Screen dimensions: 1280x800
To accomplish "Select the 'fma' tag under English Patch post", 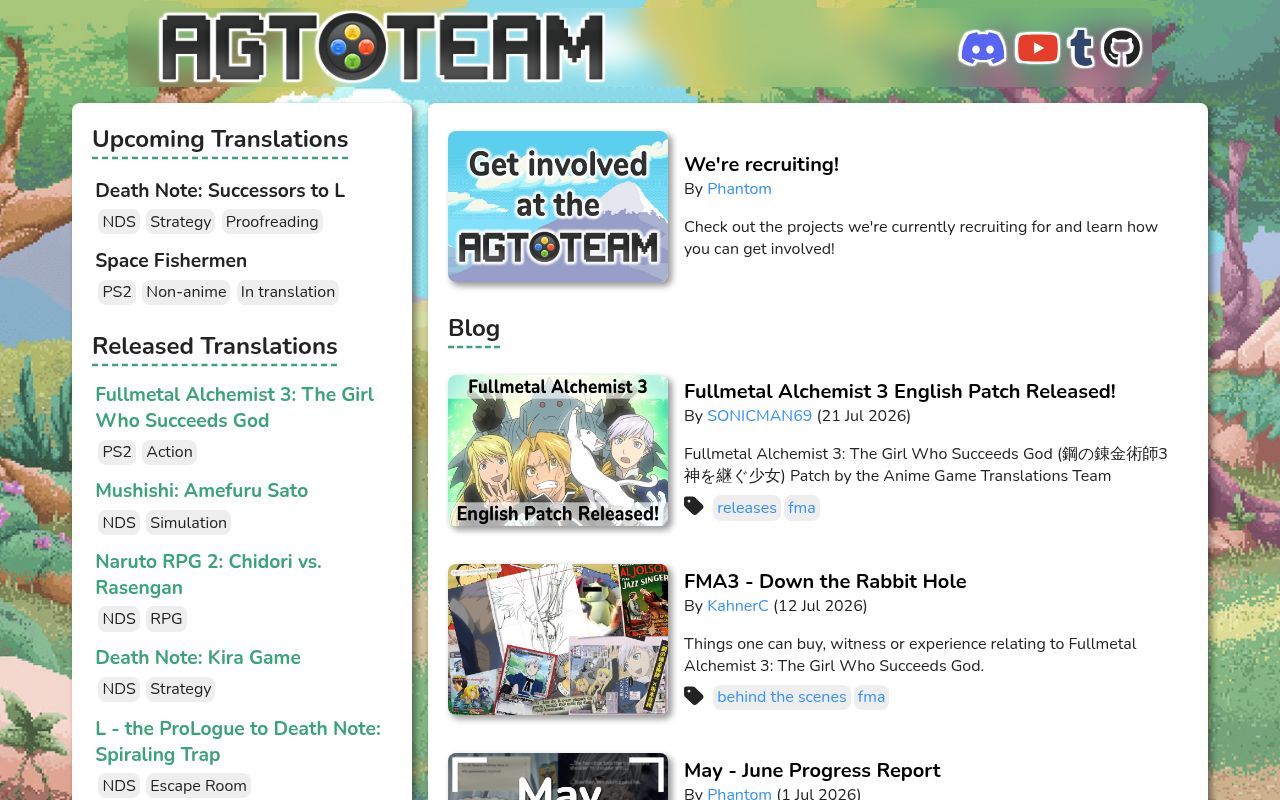I will [x=802, y=508].
